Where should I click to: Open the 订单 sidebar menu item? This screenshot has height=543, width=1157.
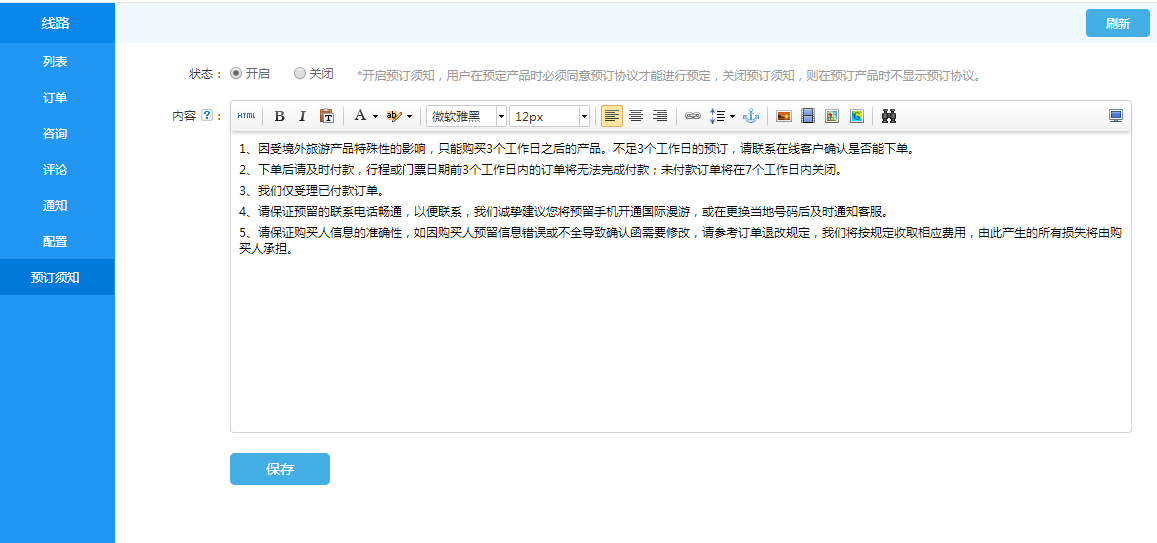[x=56, y=98]
